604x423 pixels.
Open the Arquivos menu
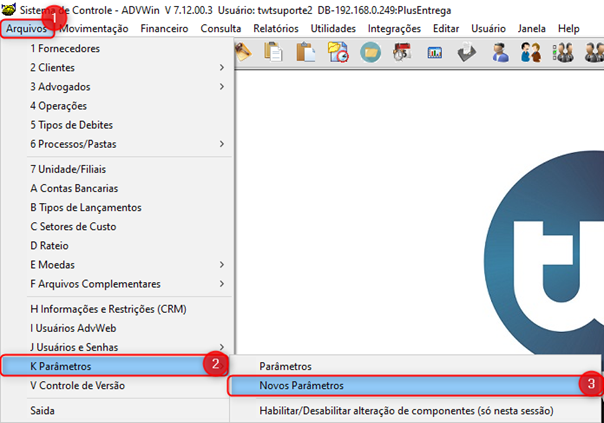coord(27,29)
